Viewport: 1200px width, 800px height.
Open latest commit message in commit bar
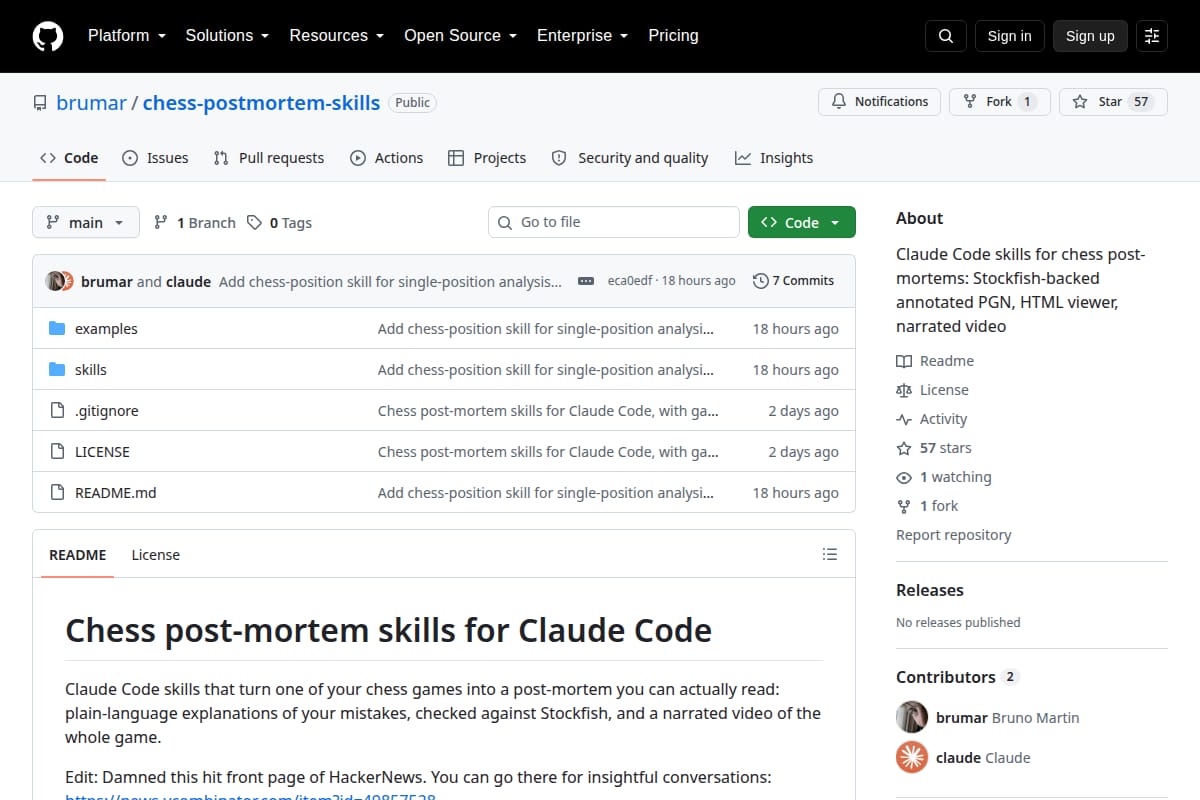390,281
